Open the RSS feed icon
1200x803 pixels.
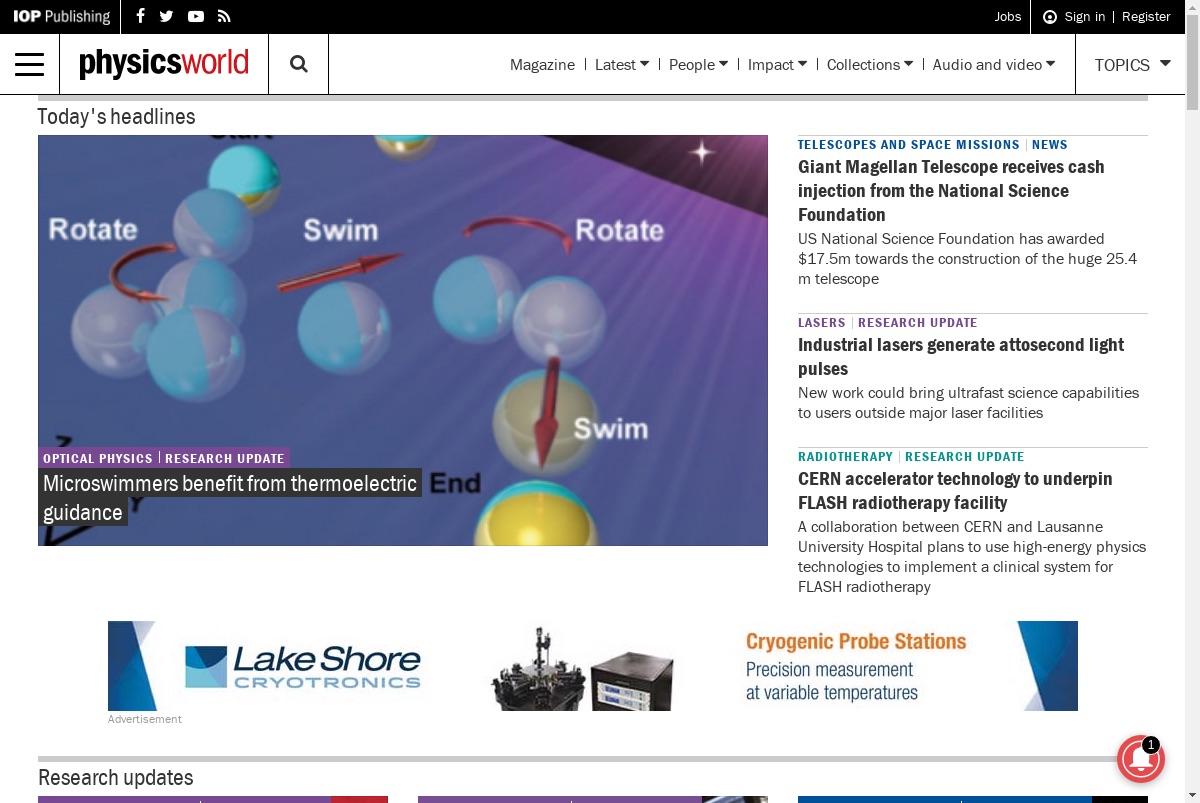click(x=224, y=16)
